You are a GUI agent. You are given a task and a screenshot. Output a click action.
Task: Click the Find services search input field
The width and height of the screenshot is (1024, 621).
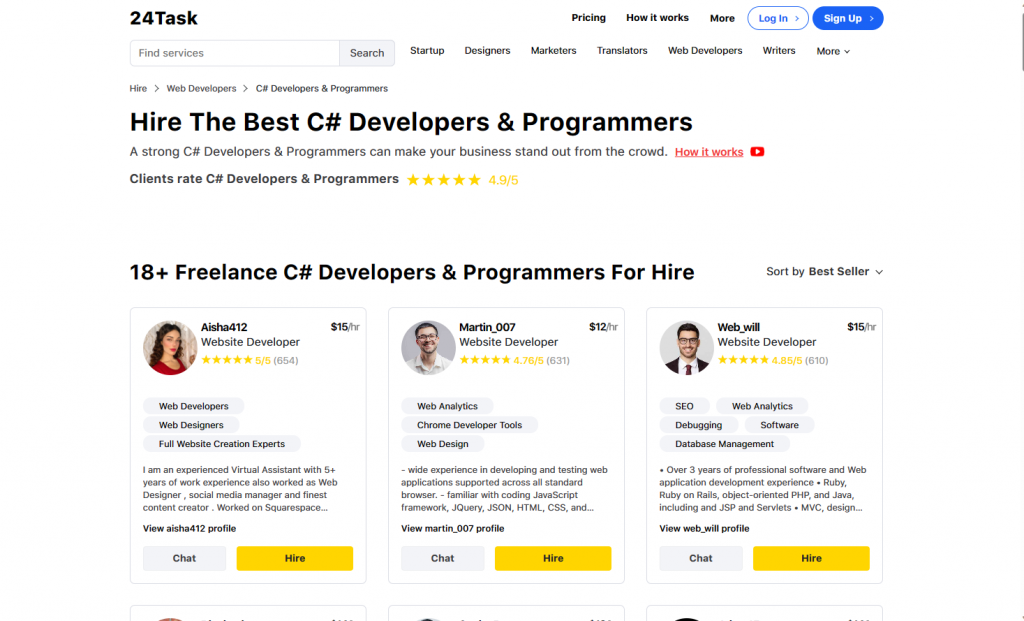coord(234,52)
